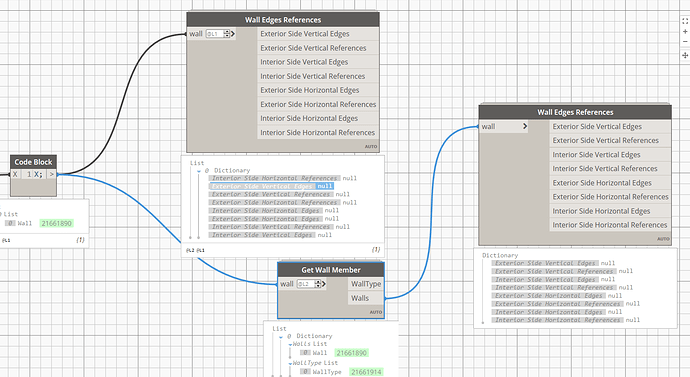The width and height of the screenshot is (690, 377).
Task: Click WallType element ID 21661914
Action: pyautogui.click(x=366, y=372)
